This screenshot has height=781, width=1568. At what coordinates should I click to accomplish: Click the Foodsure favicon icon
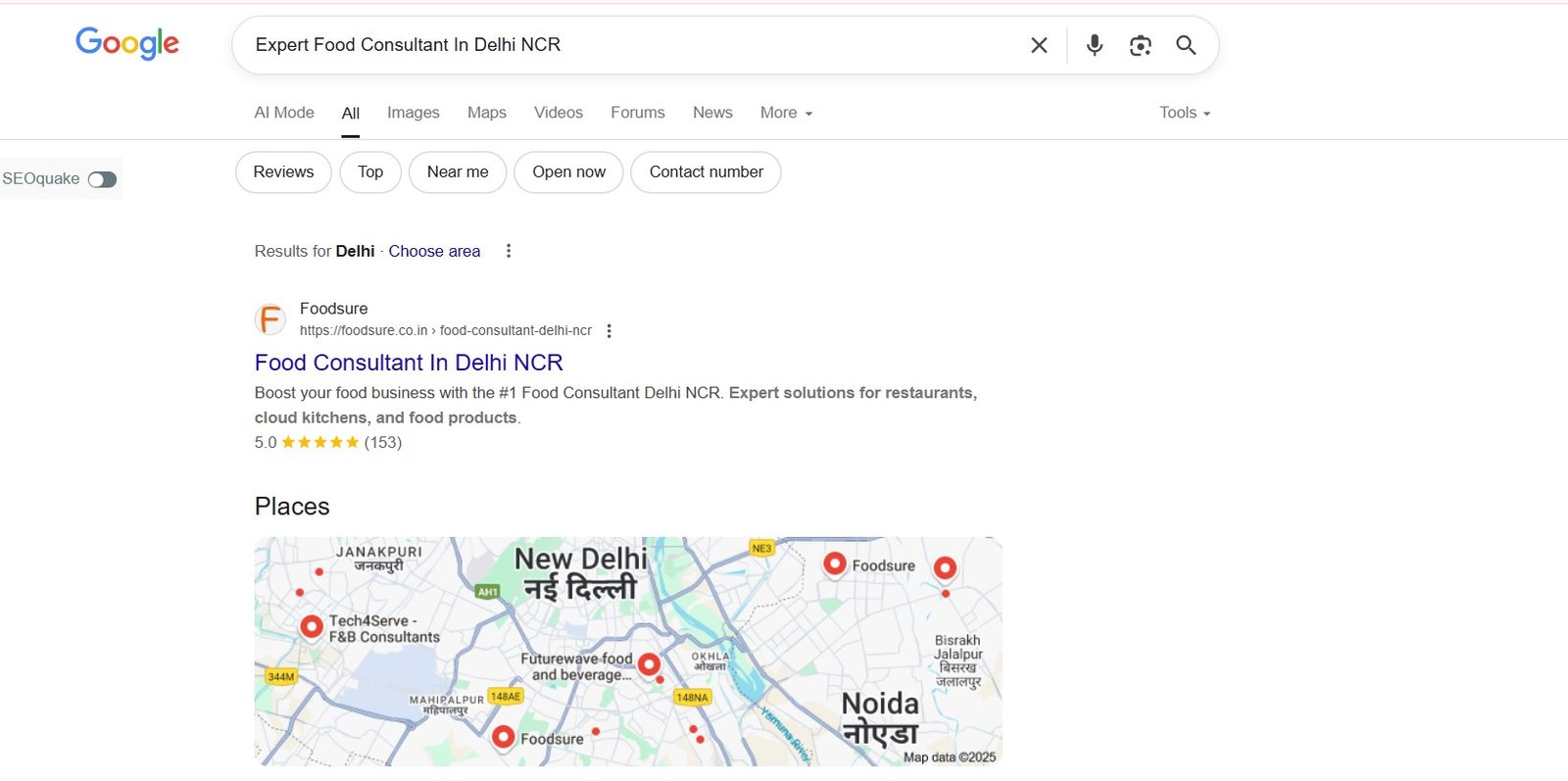click(x=270, y=319)
